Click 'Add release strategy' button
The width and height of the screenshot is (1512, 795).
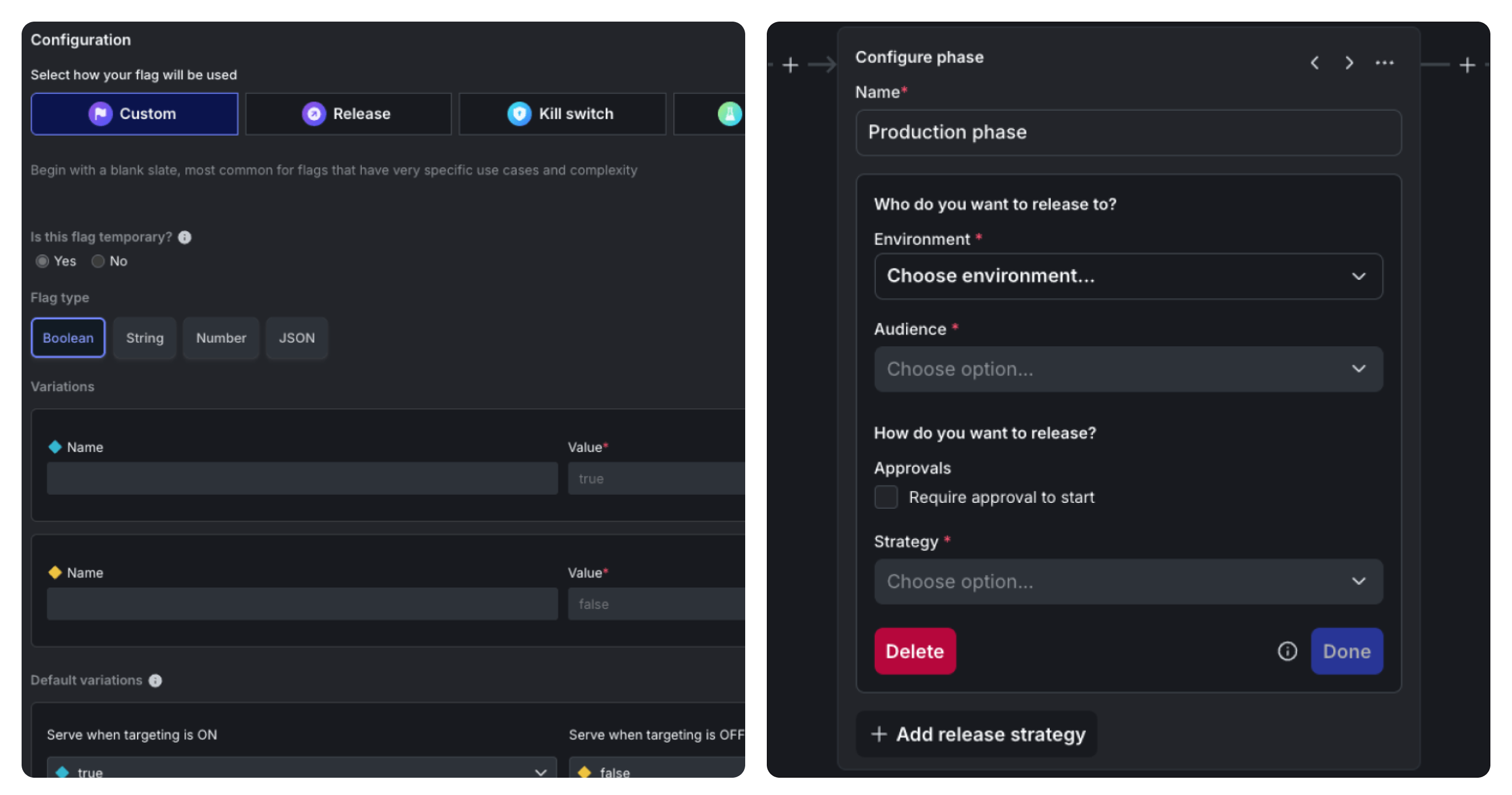pos(977,735)
